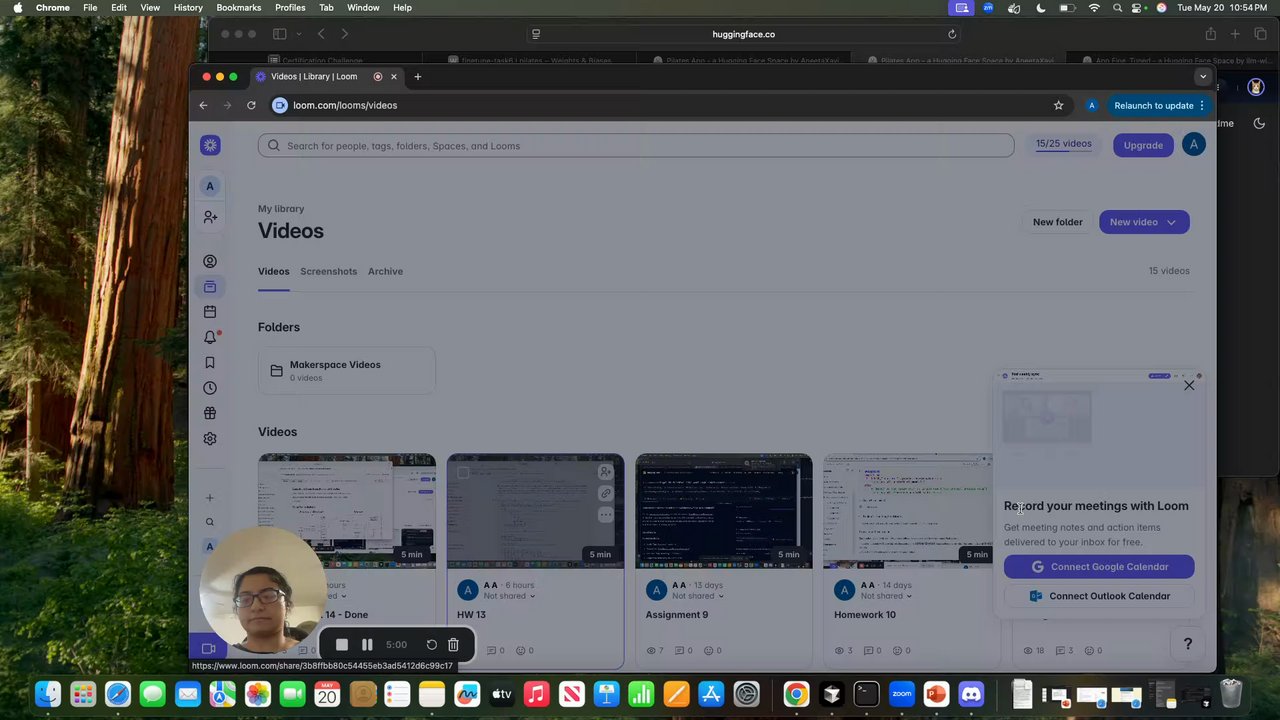
Task: Open History clock icon in sidebar
Action: [210, 388]
